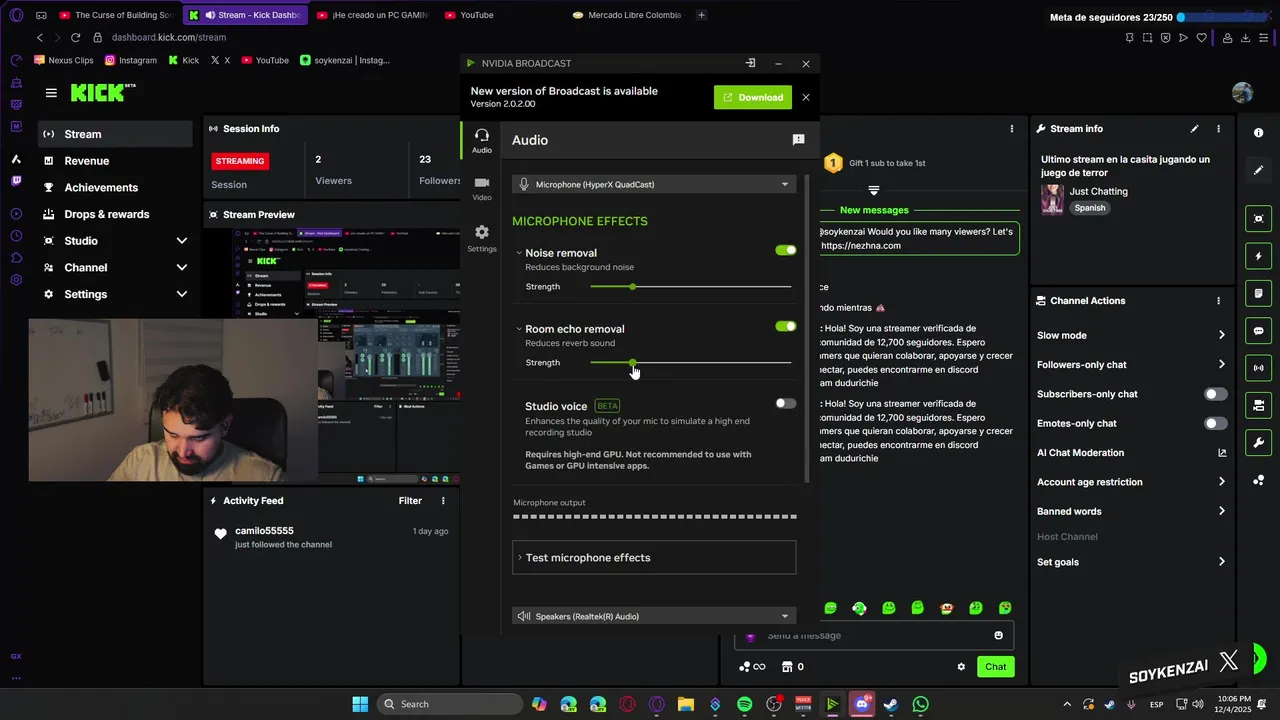Expand the Settings menu chevron in Kick sidebar
This screenshot has height=720, width=1280.
[181, 294]
